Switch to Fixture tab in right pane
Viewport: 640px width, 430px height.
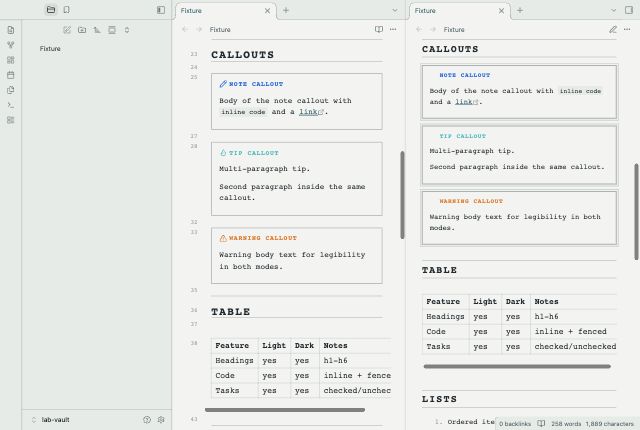[425, 11]
